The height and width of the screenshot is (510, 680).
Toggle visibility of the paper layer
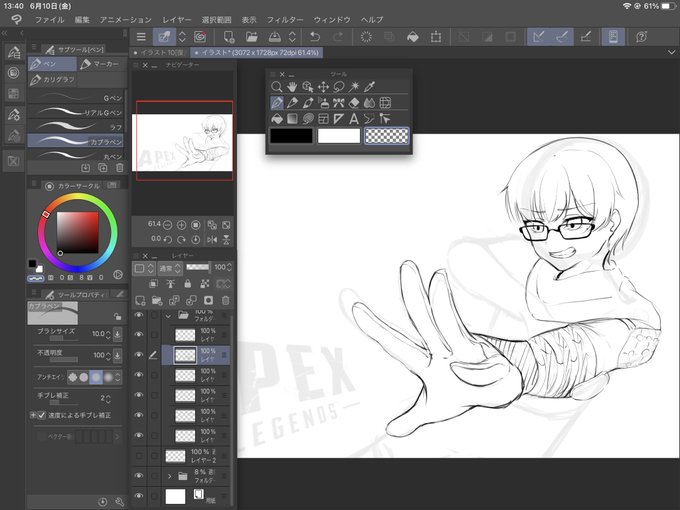tap(139, 496)
